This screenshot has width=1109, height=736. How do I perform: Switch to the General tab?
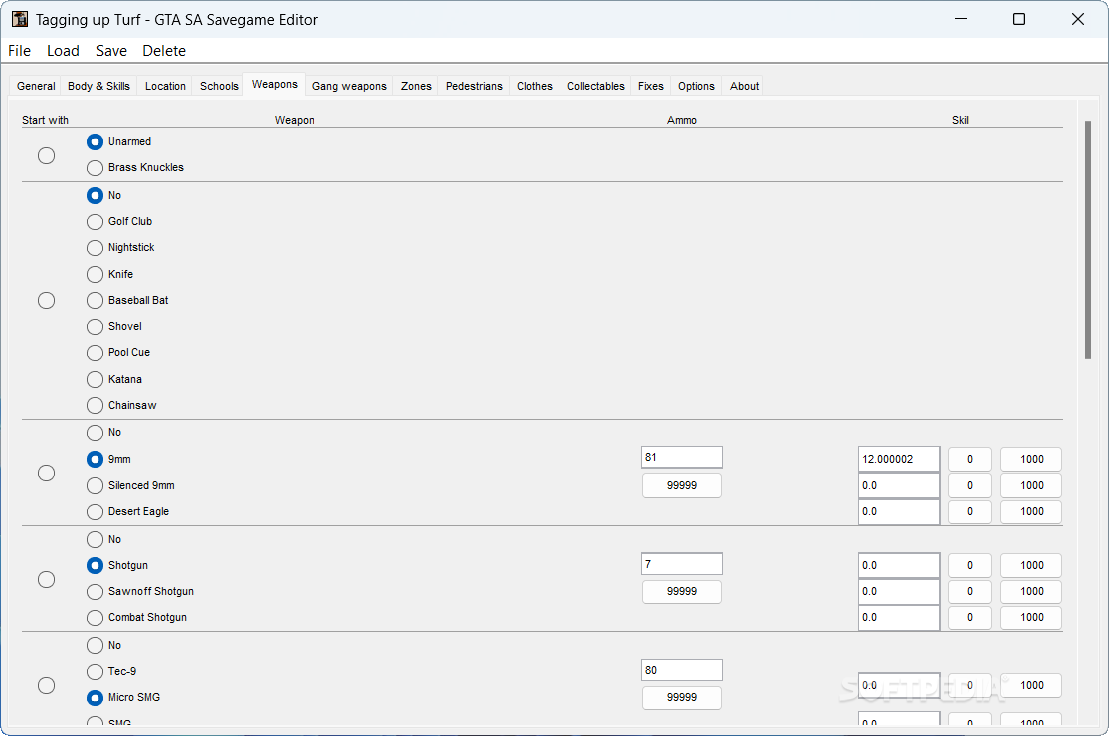coord(36,86)
